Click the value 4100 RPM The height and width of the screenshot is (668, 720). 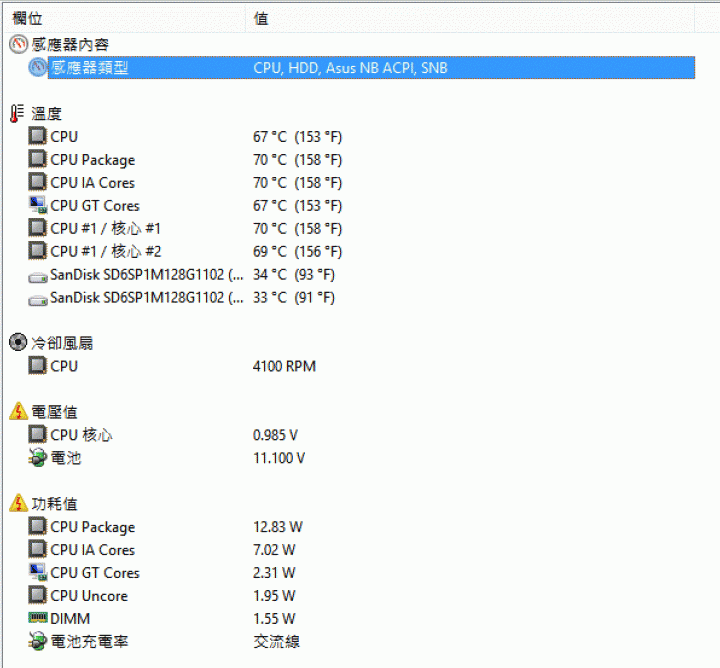[x=284, y=366]
